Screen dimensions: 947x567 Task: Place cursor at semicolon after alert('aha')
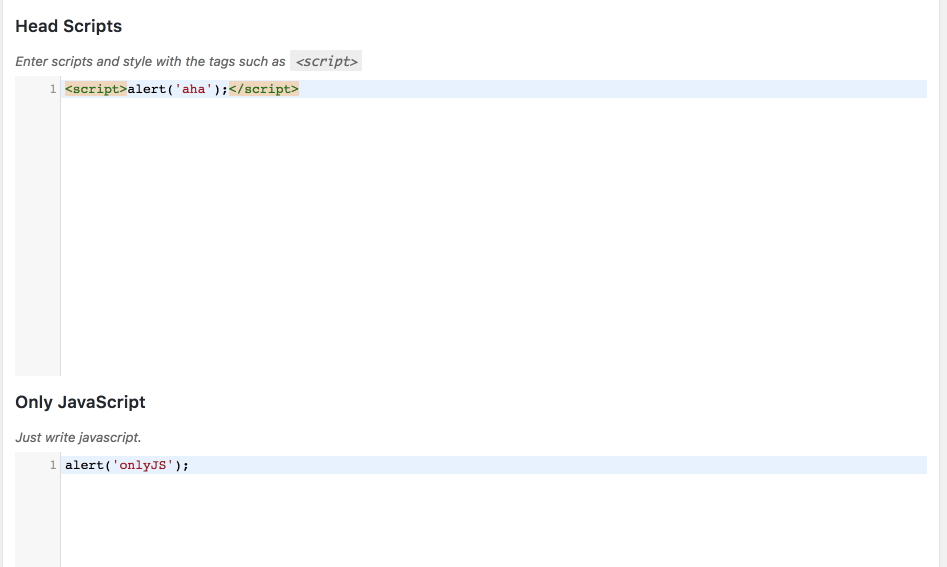(x=225, y=89)
